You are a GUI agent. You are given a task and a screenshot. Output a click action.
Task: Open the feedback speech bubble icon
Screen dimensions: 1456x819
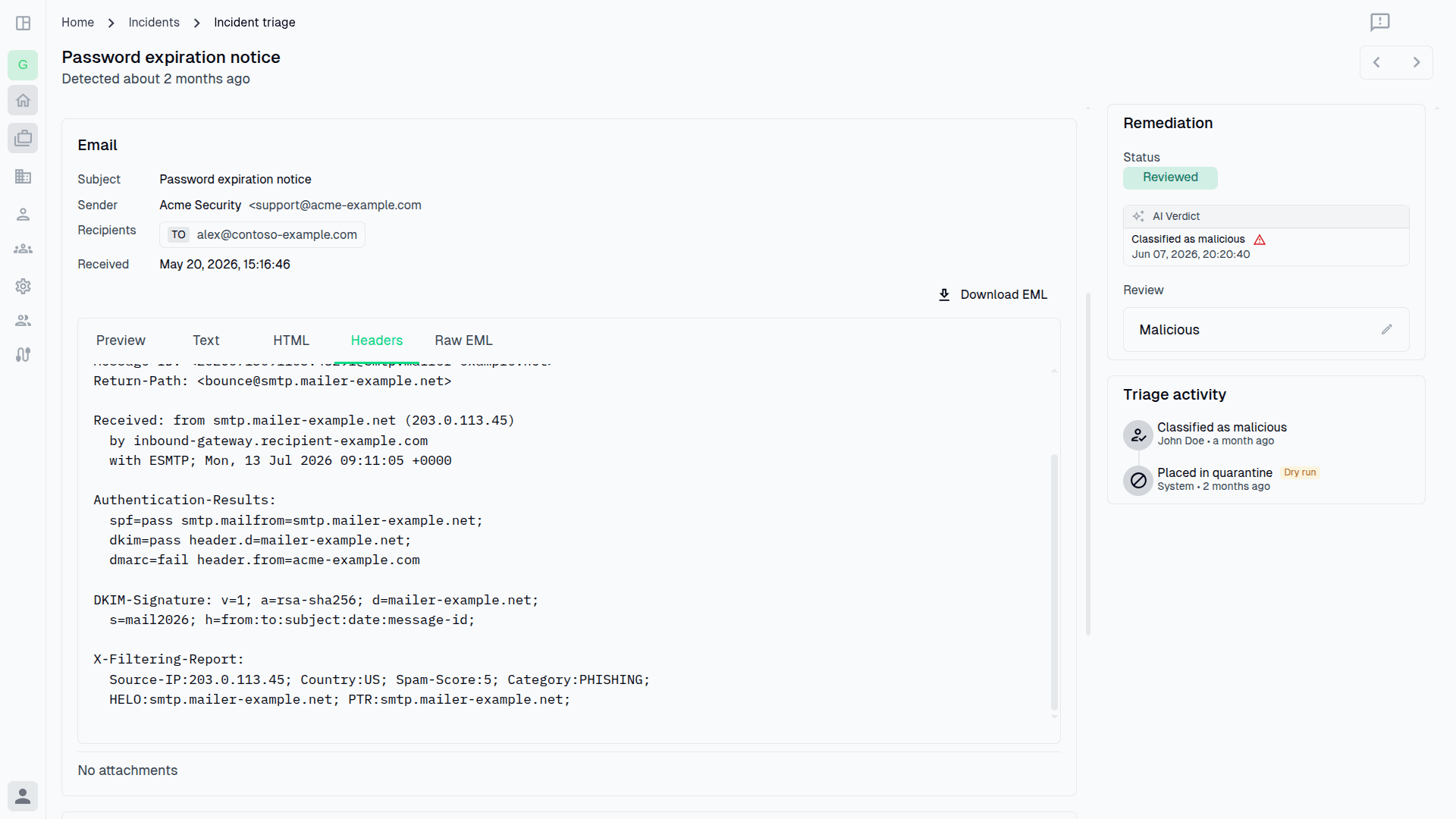coord(1380,22)
